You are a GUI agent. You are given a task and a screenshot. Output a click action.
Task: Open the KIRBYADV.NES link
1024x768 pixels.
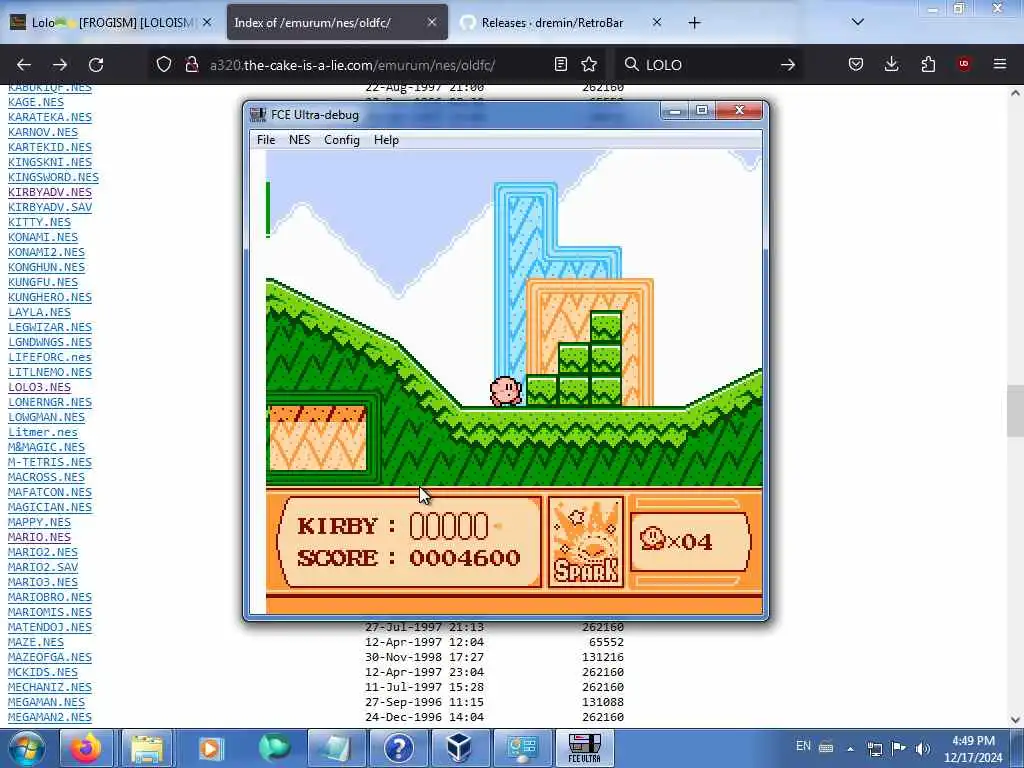click(x=50, y=192)
